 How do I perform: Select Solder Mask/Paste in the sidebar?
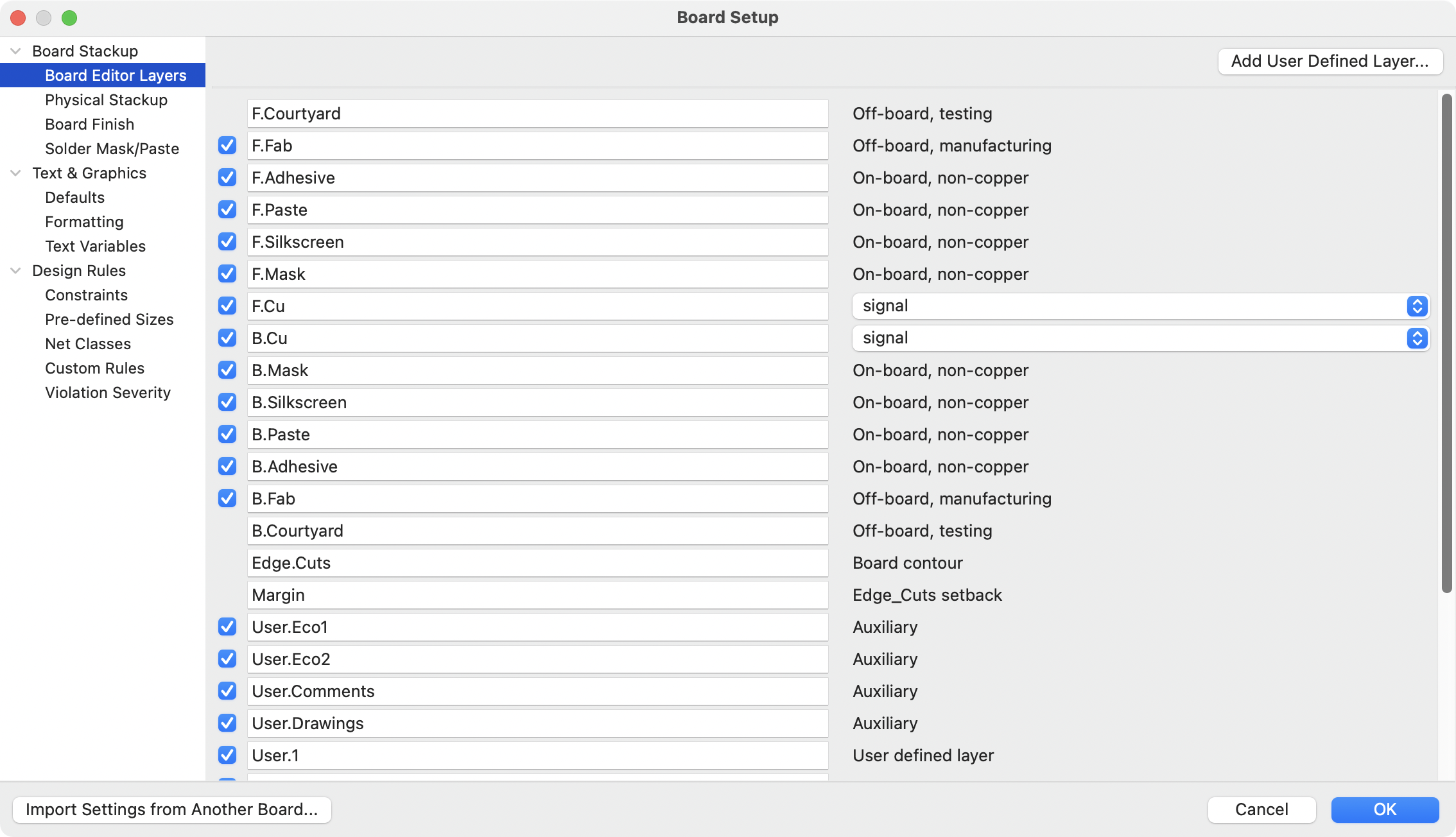112,148
